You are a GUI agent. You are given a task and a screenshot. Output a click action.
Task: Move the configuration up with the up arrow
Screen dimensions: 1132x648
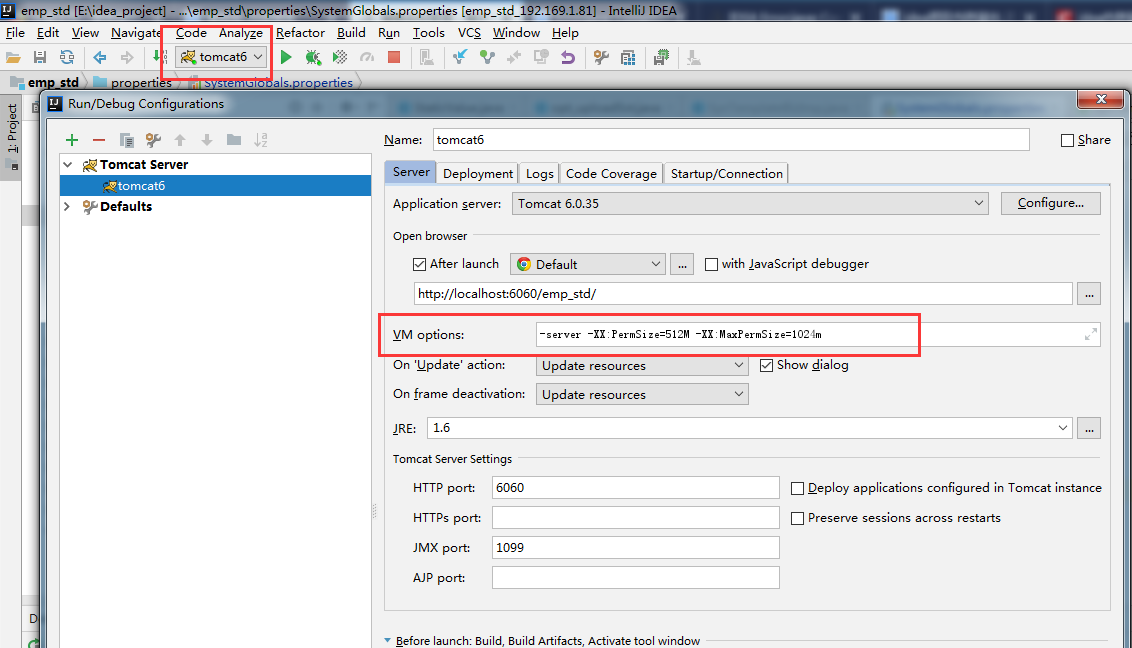click(x=180, y=140)
